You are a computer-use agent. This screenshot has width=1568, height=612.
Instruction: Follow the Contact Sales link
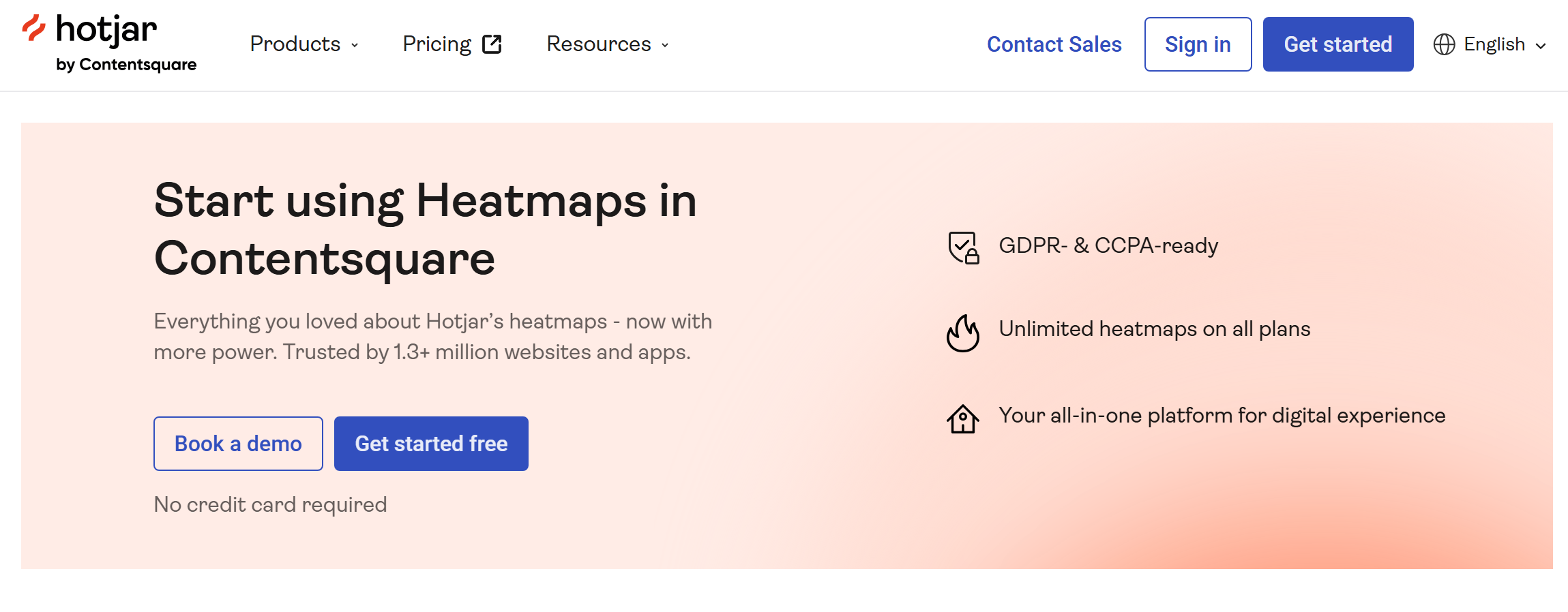tap(1054, 44)
